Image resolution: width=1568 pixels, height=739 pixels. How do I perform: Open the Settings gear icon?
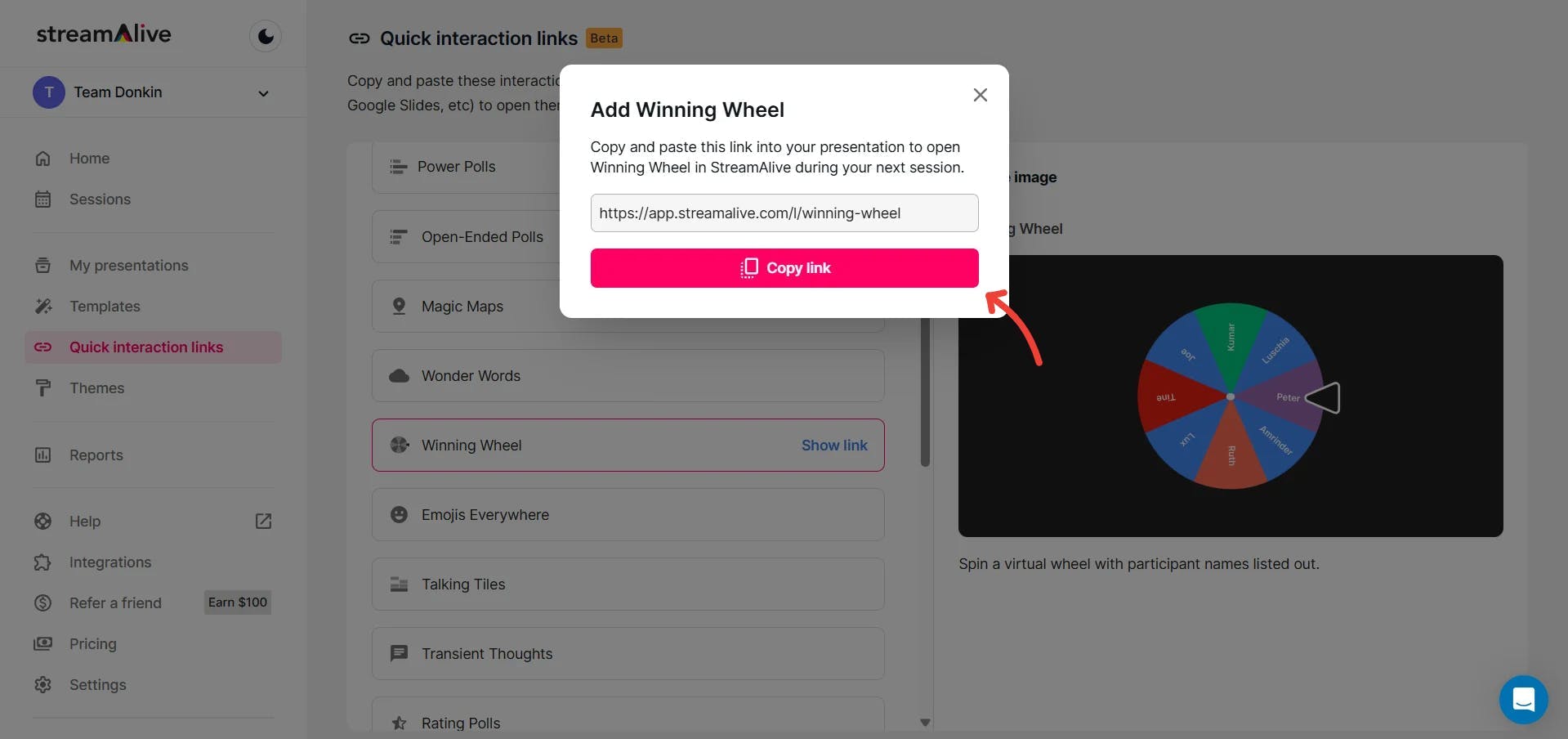click(x=43, y=685)
